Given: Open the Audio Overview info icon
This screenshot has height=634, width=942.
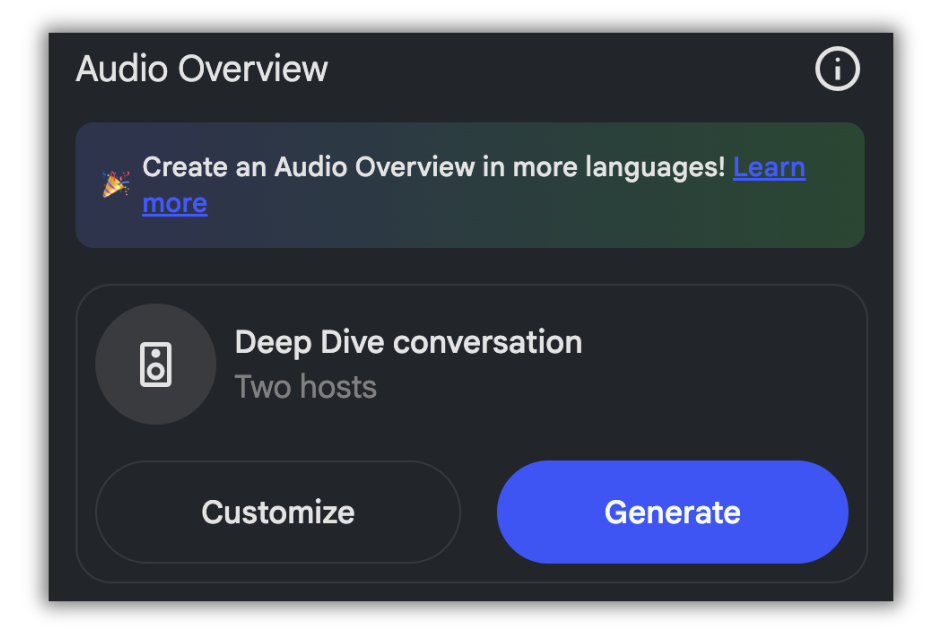Looking at the screenshot, I should (x=837, y=69).
